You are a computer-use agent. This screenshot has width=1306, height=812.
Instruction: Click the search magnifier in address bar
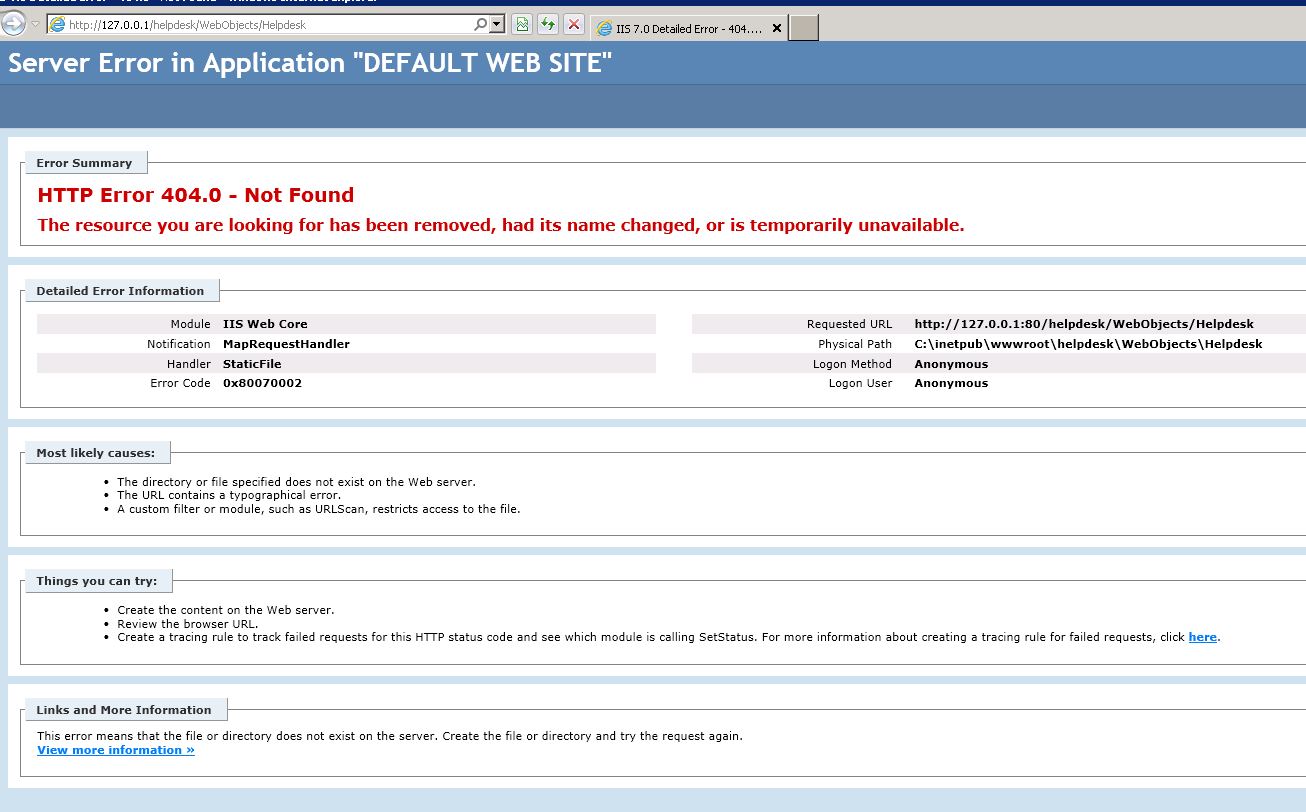(481, 24)
